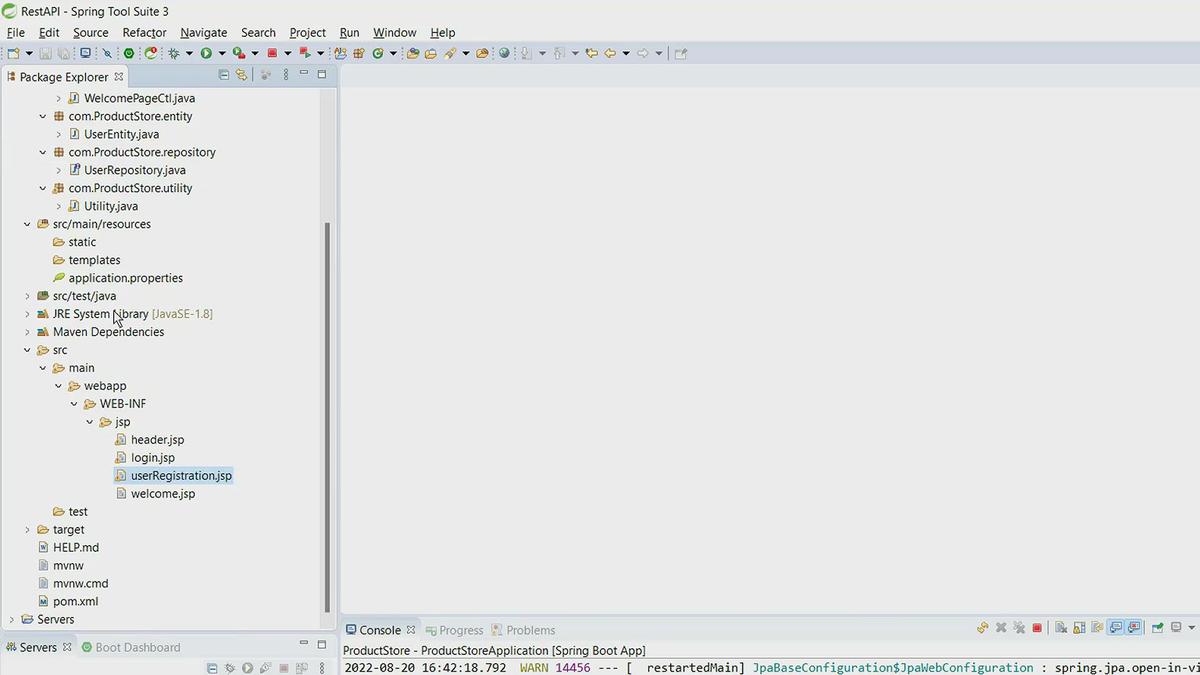Switch to the Progress tab
Viewport: 1200px width, 675px height.
453,630
